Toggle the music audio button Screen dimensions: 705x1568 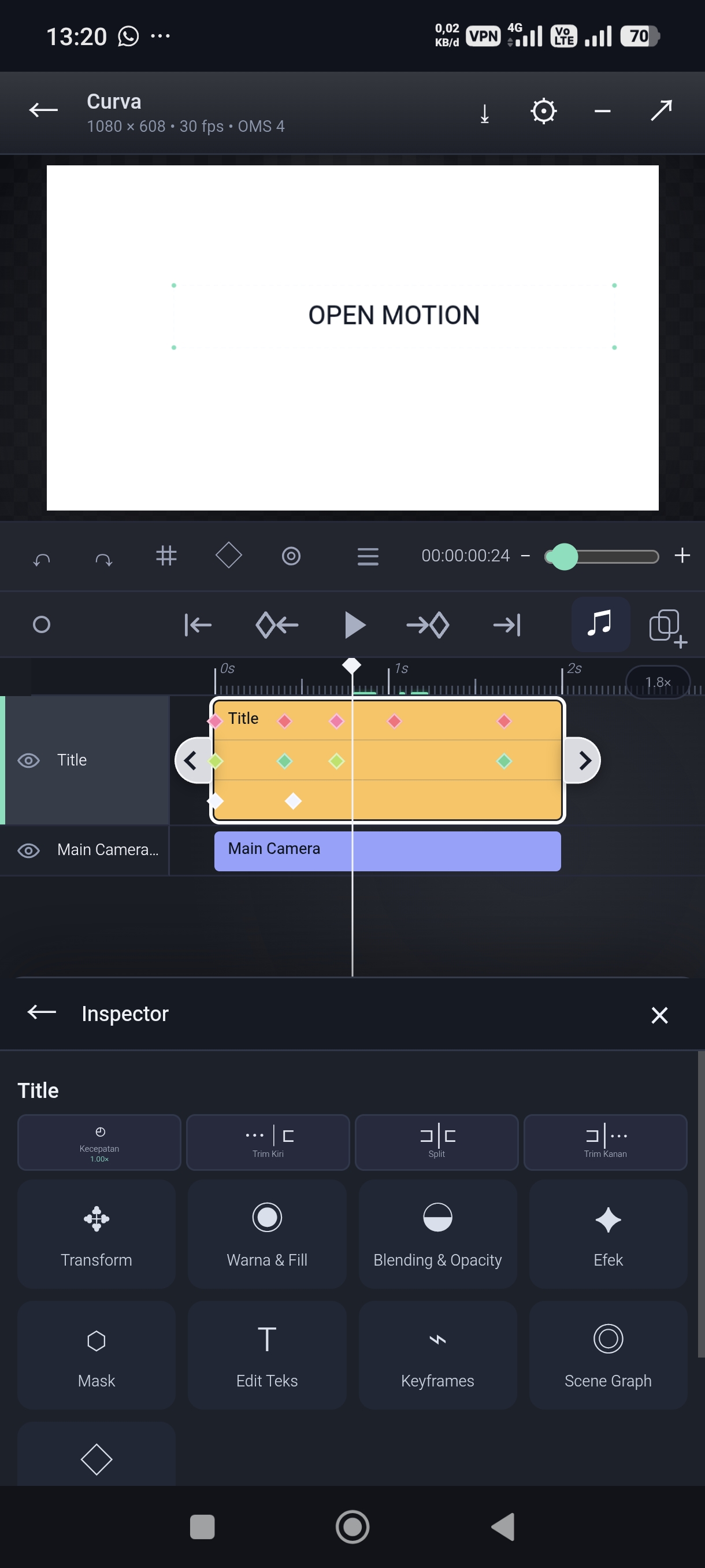click(600, 624)
